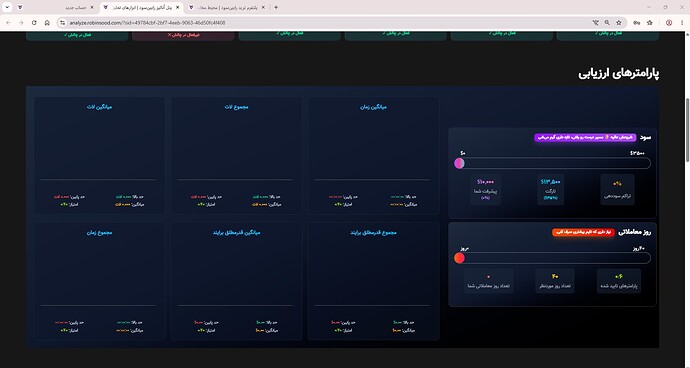Click the page vertical scrollbar thumb
The width and height of the screenshot is (690, 368).
687,130
